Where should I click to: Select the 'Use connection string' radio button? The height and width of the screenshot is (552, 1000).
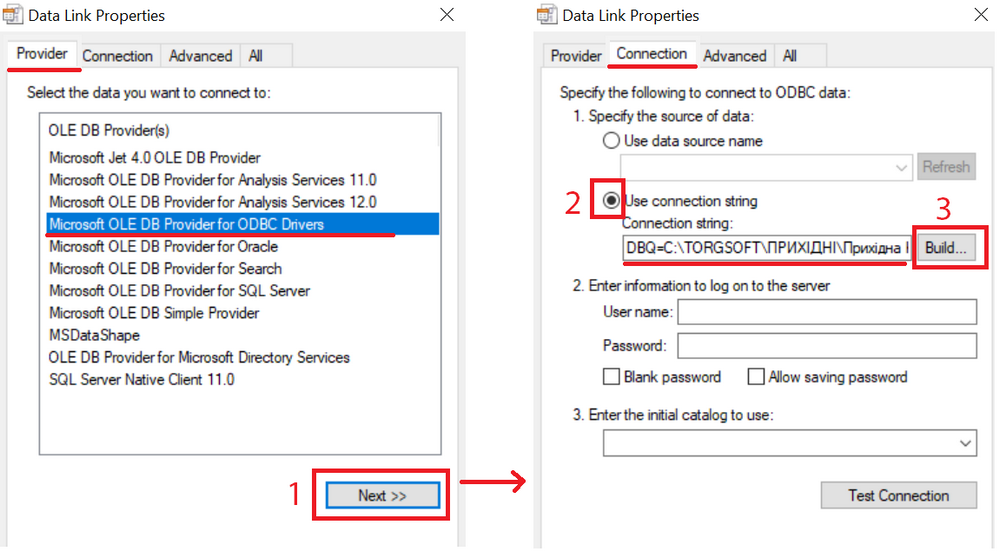point(611,201)
